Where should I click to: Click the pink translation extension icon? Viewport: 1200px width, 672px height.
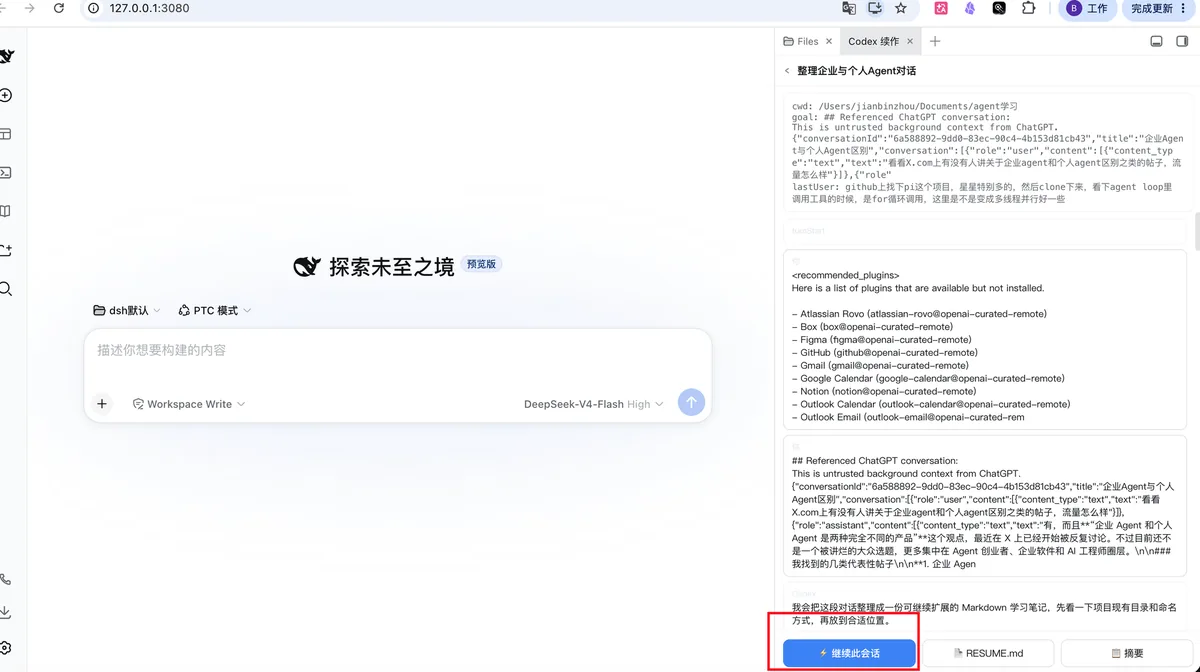(x=941, y=8)
